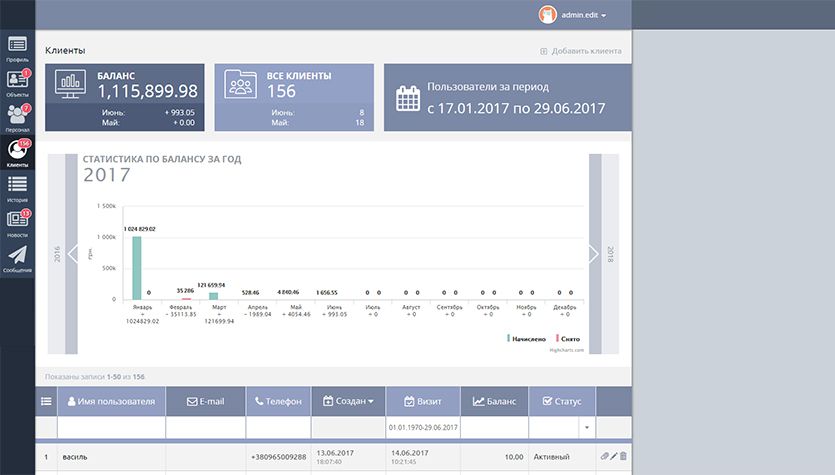
Task: Click the Все клиенты folder icon
Action: coord(240,84)
